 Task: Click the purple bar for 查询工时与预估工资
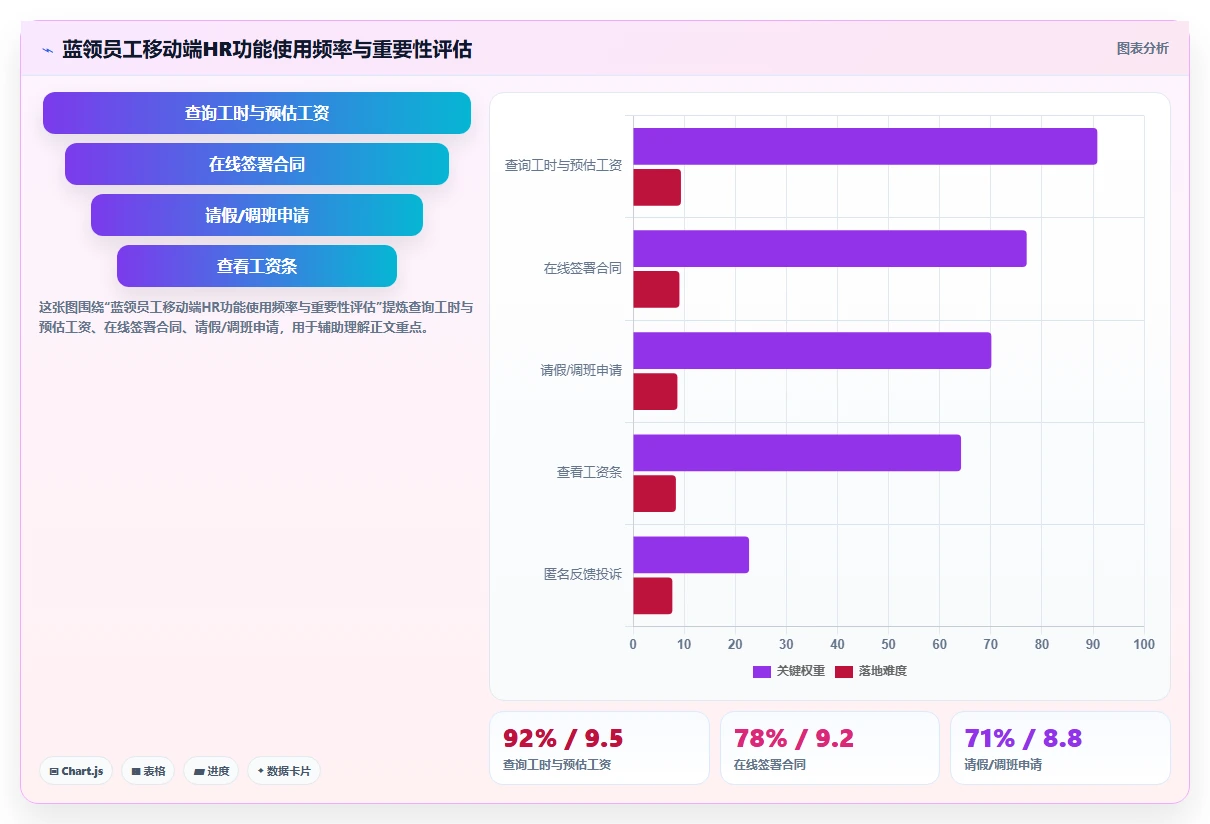click(x=865, y=146)
